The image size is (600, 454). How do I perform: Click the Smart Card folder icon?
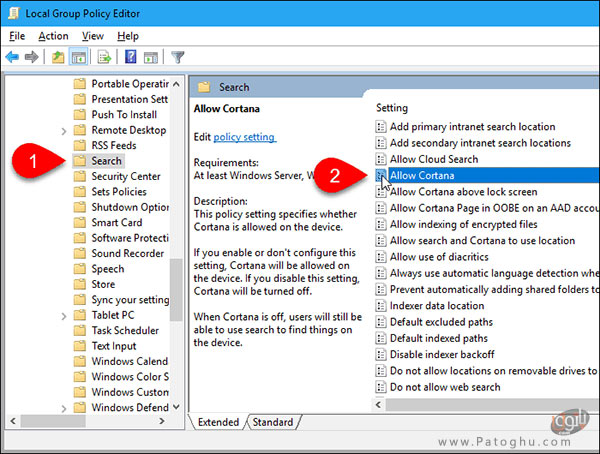point(80,222)
